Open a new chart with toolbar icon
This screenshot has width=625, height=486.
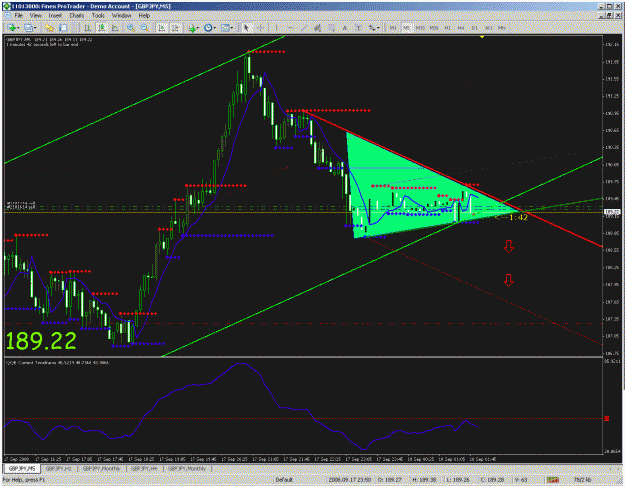point(12,28)
